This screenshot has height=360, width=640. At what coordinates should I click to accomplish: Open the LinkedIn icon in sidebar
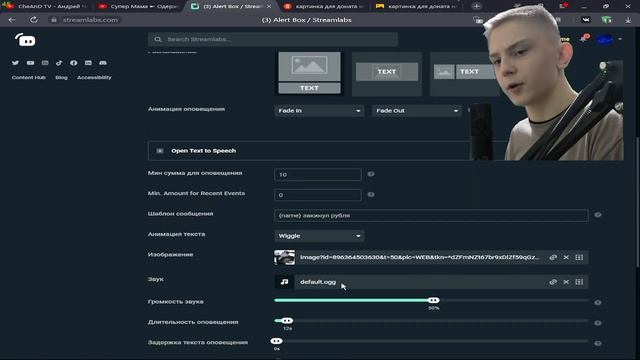point(88,63)
